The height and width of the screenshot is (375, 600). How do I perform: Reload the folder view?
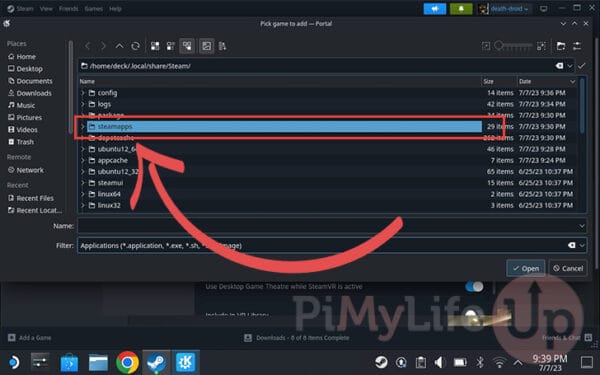coord(135,46)
